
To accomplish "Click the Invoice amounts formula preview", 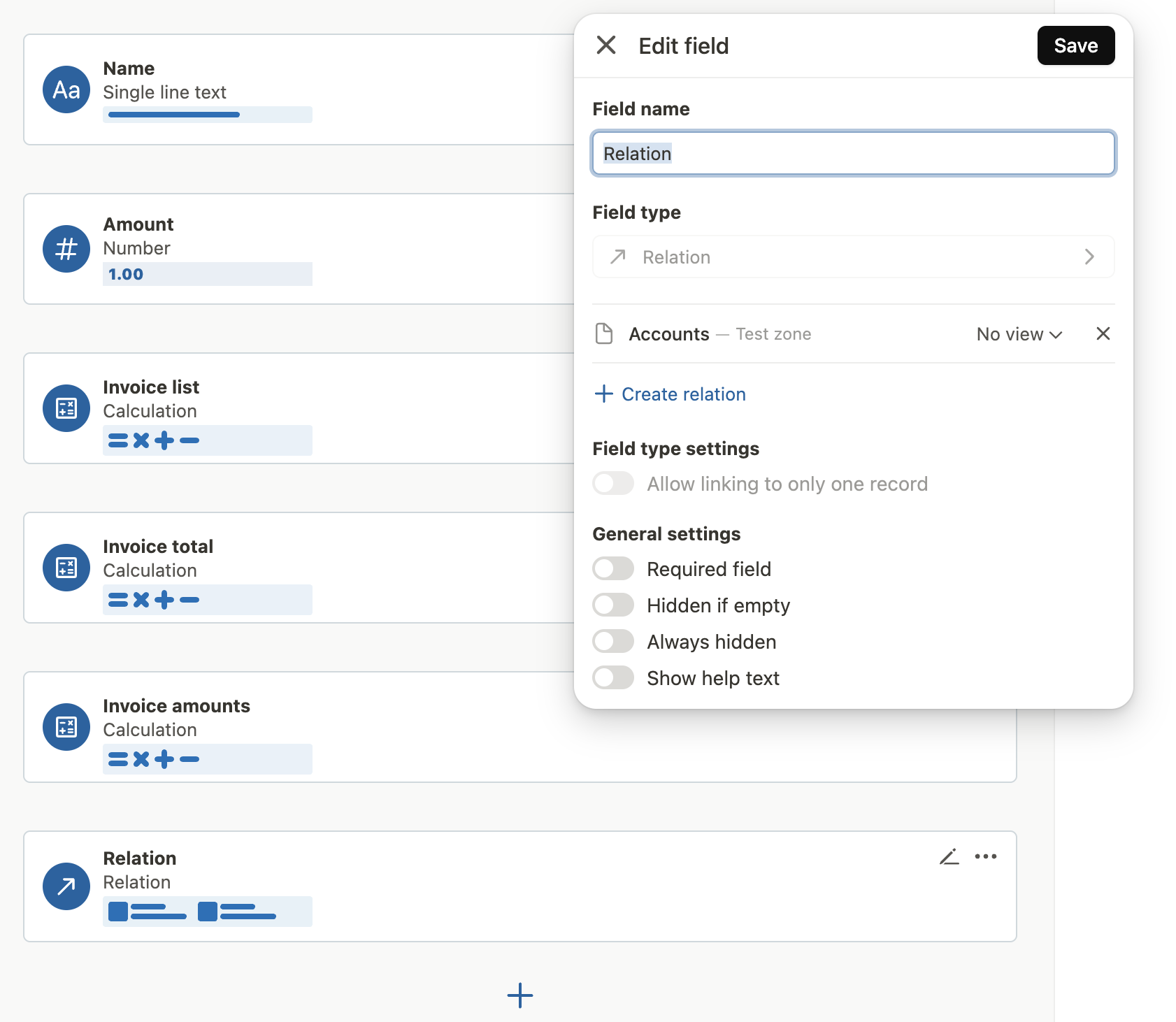I will tap(208, 759).
